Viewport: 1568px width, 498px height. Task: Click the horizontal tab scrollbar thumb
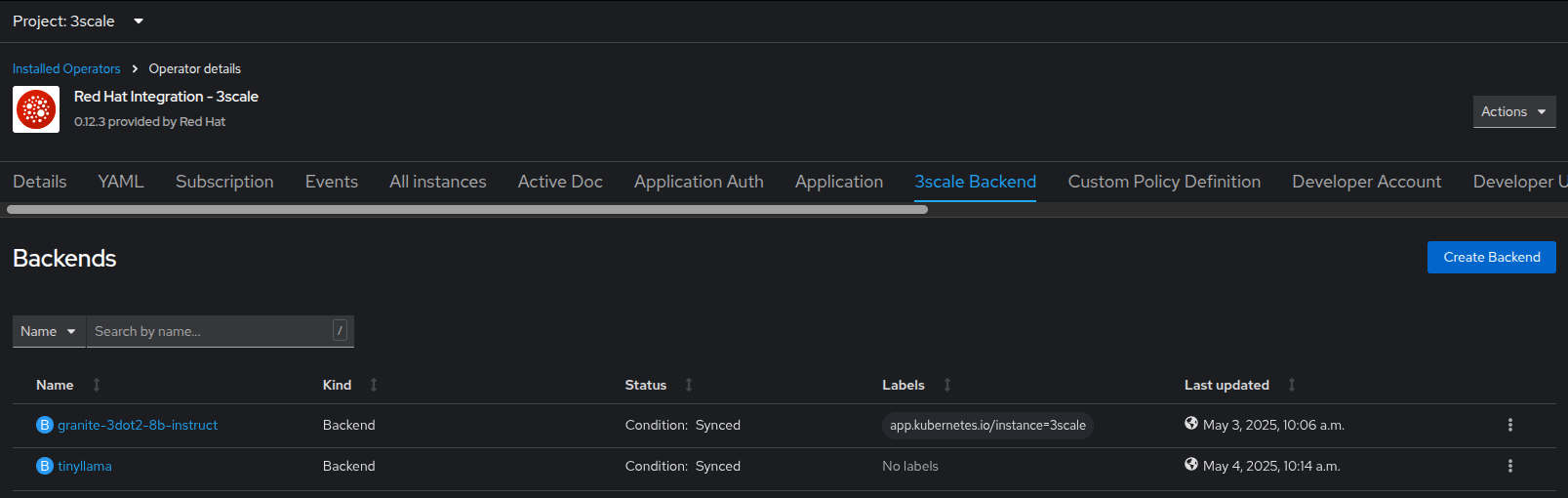pos(467,209)
